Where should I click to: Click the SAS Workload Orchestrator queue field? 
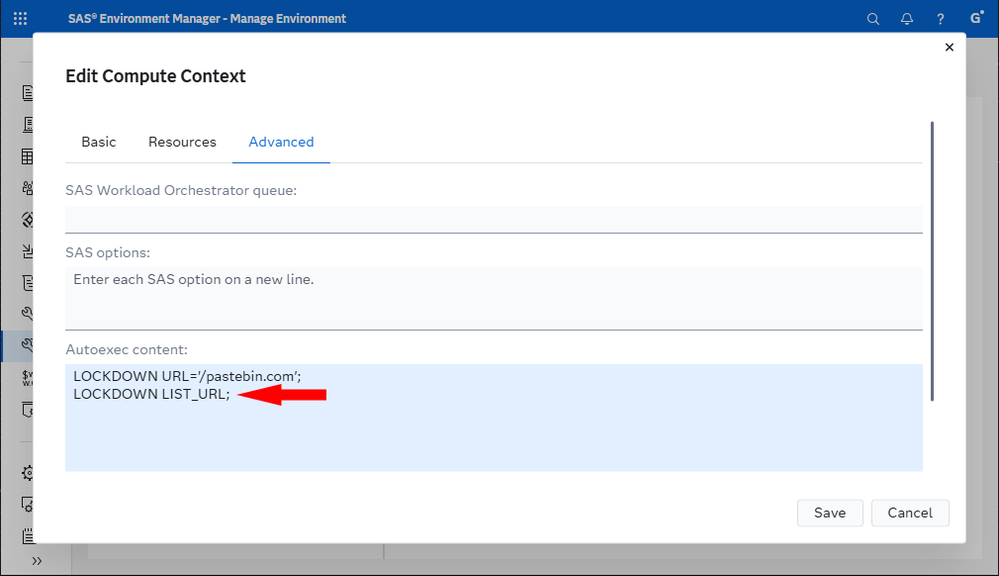pyautogui.click(x=494, y=219)
